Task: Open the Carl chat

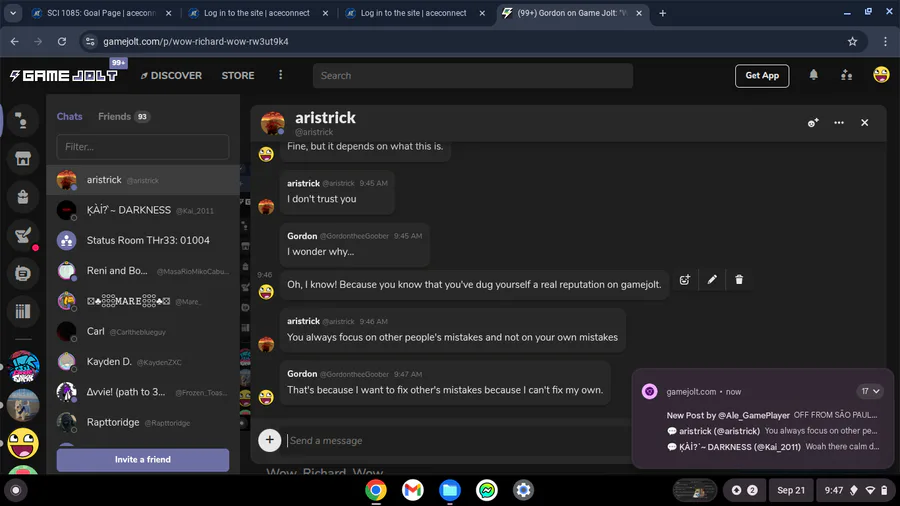Action: 142,332
